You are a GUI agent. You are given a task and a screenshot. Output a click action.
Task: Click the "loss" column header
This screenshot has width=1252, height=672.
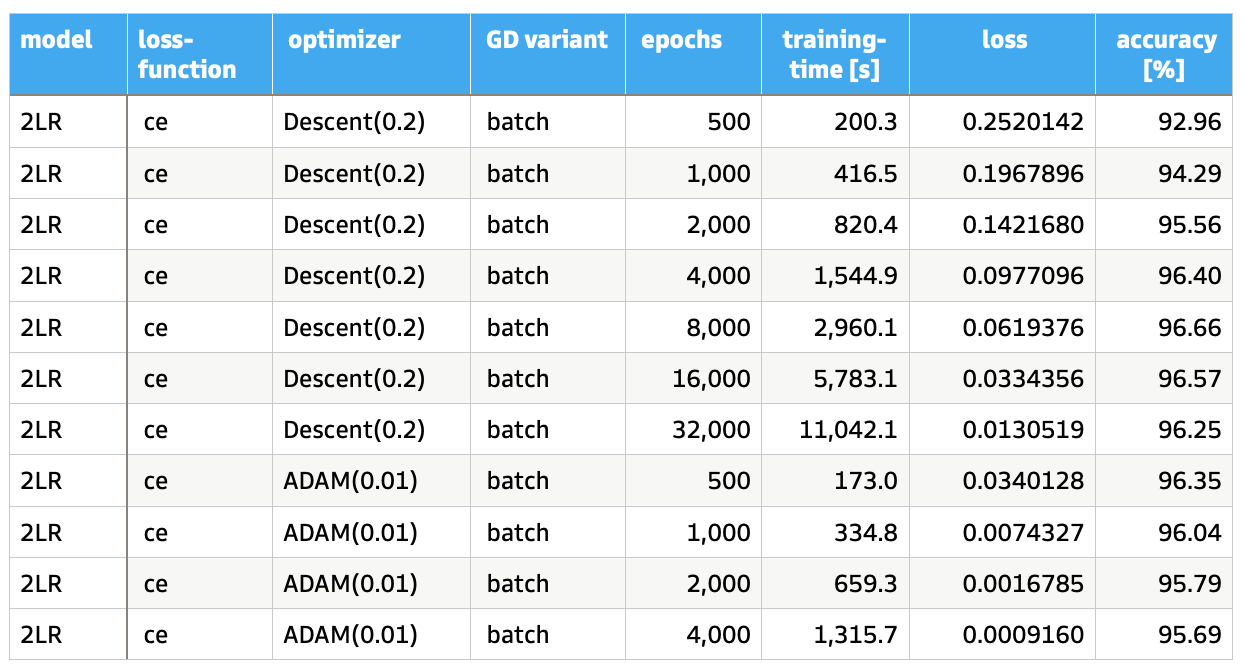[x=1004, y=41]
